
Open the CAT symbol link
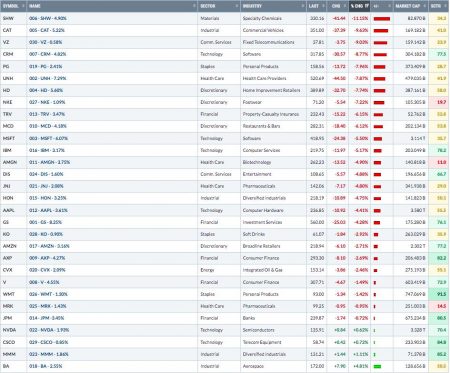7,30
